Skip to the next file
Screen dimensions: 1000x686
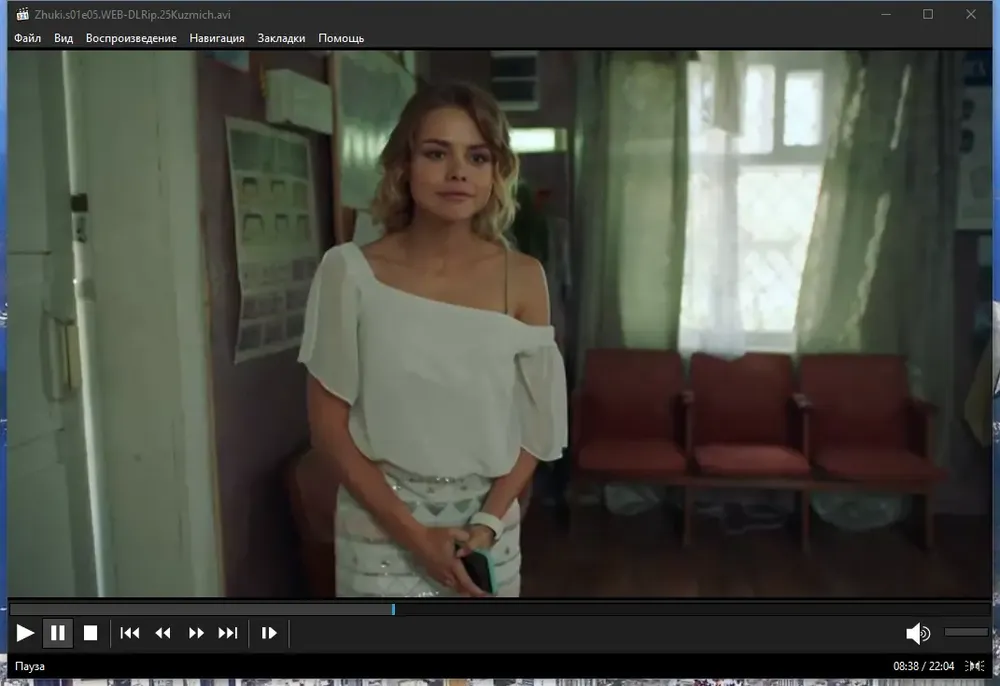[x=228, y=633]
